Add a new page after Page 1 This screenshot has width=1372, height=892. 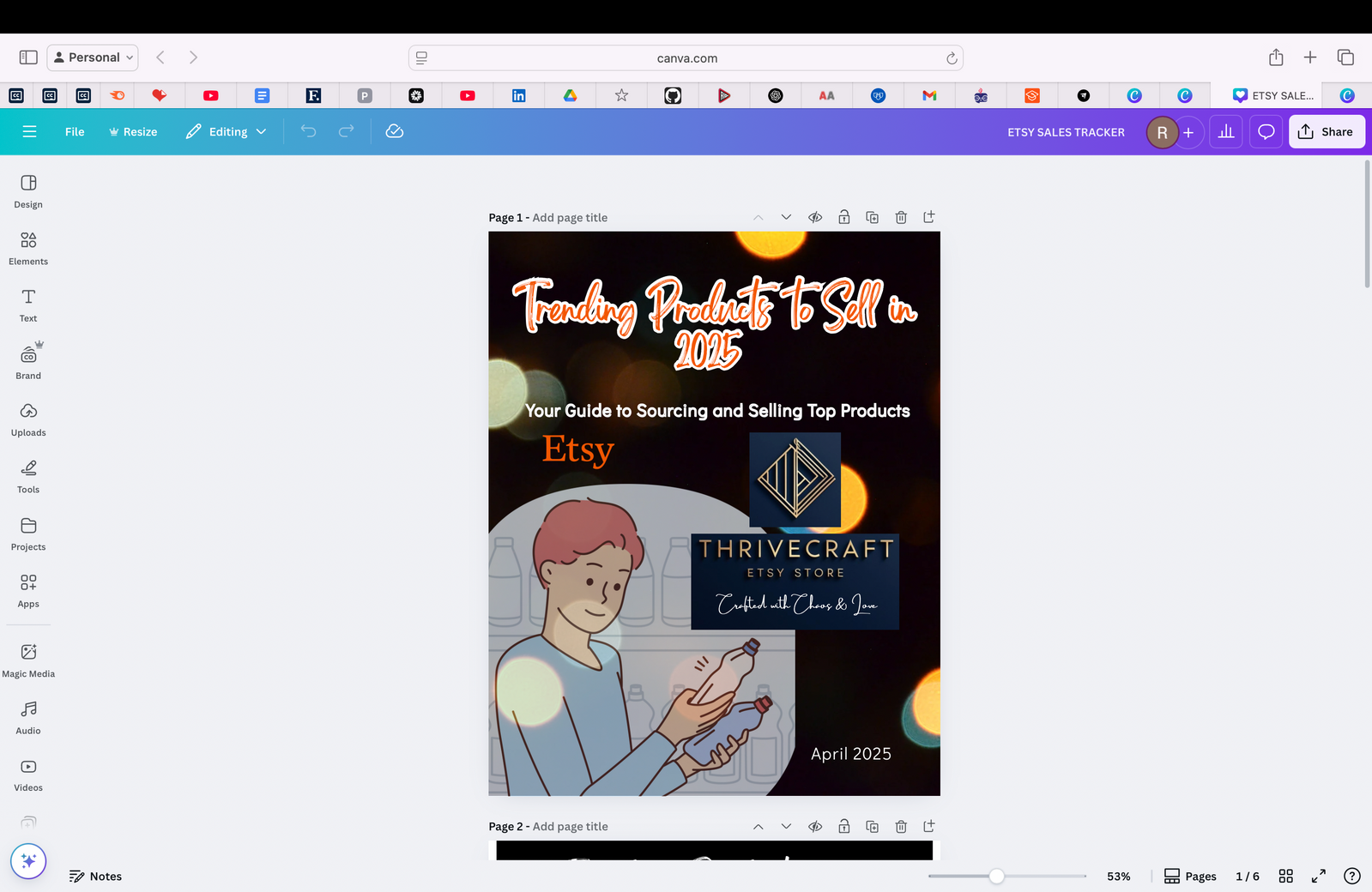928,218
